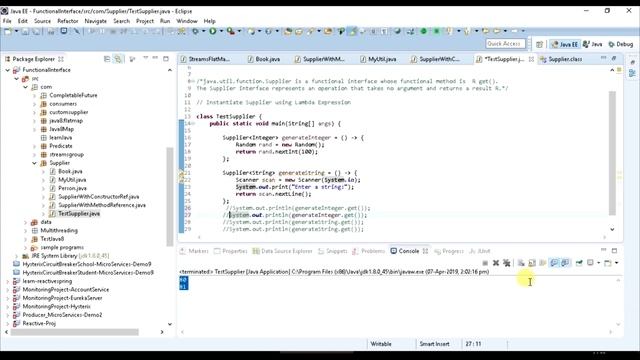
Task: Toggle Word Wrap in the Console toolbar
Action: [x=542, y=263]
